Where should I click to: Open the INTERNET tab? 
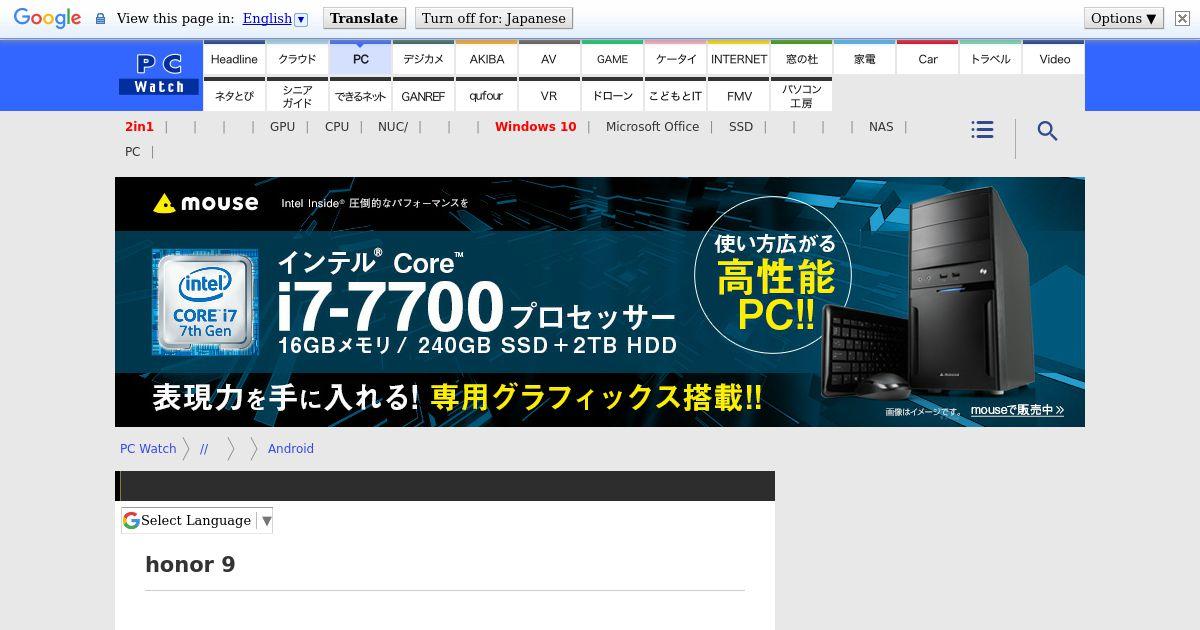click(738, 58)
